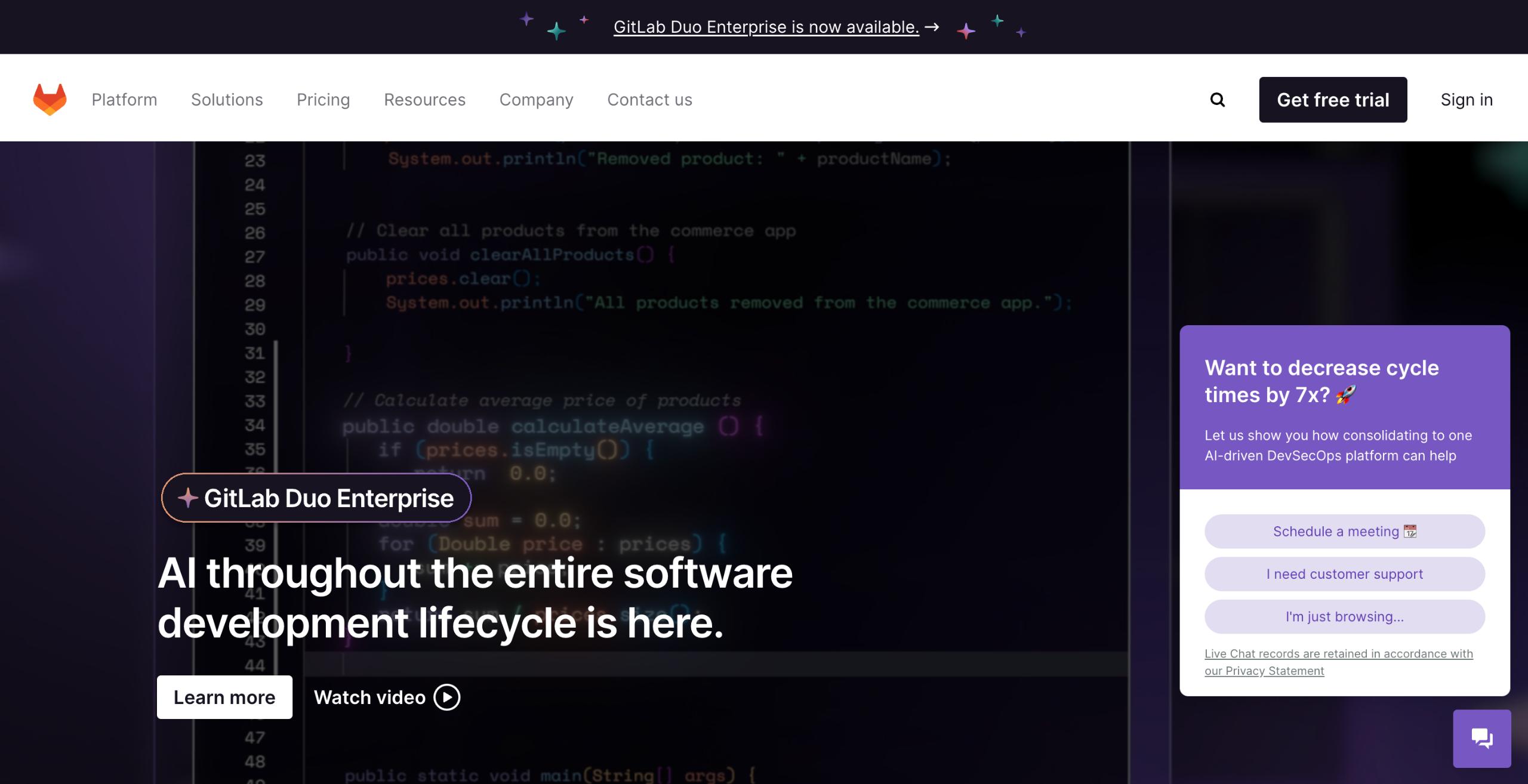Viewport: 1528px width, 784px height.
Task: Open the search magnifier icon
Action: pos(1218,100)
